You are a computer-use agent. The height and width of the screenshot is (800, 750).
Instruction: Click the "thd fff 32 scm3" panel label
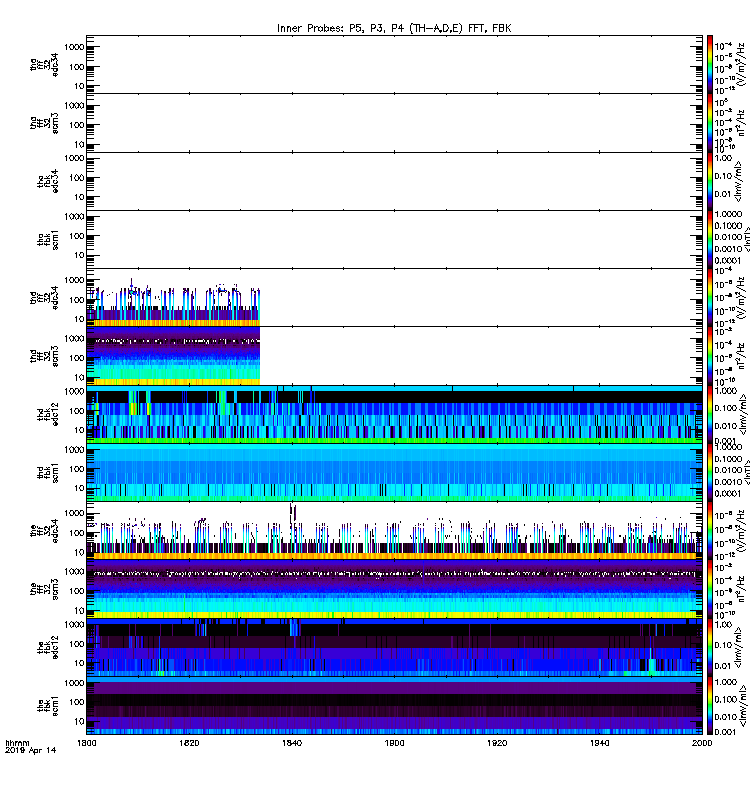[x=44, y=356]
